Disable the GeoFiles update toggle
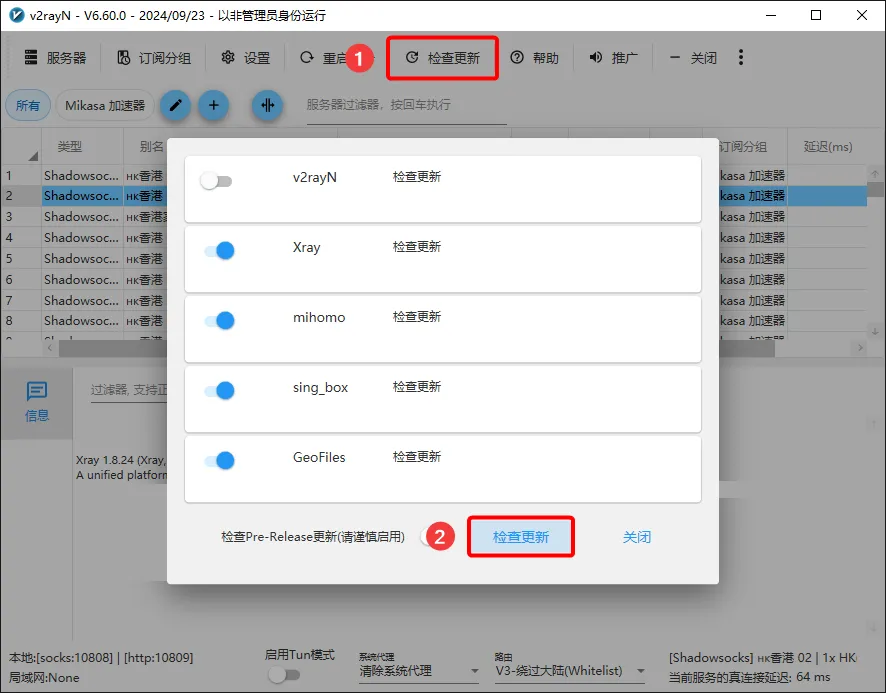Screen dimensions: 886x693 (219, 460)
